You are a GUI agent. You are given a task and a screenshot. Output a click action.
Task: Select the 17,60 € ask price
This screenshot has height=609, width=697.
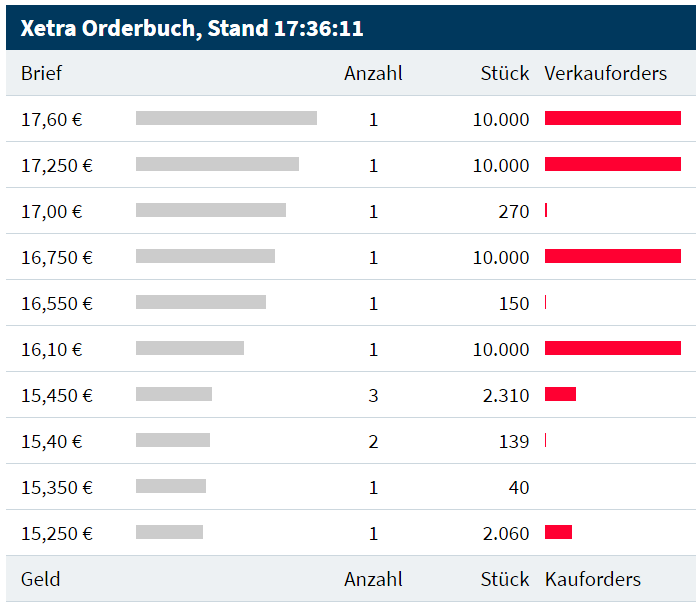tap(52, 119)
